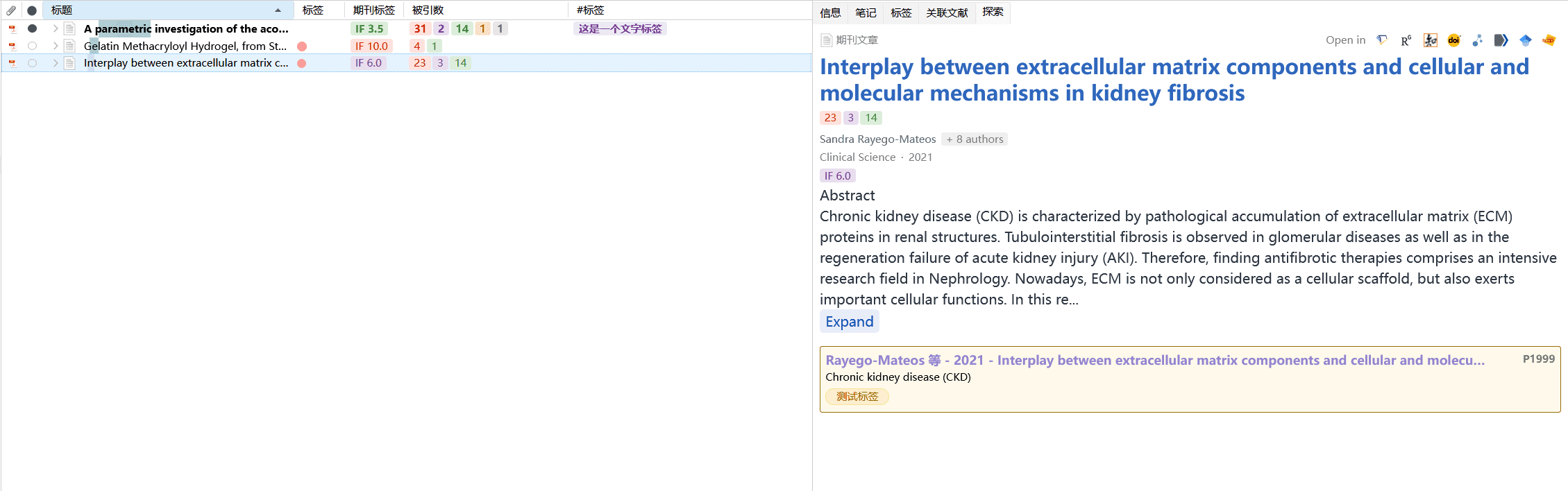Show more via + 8 authors
The height and width of the screenshot is (491, 1568).
[975, 139]
